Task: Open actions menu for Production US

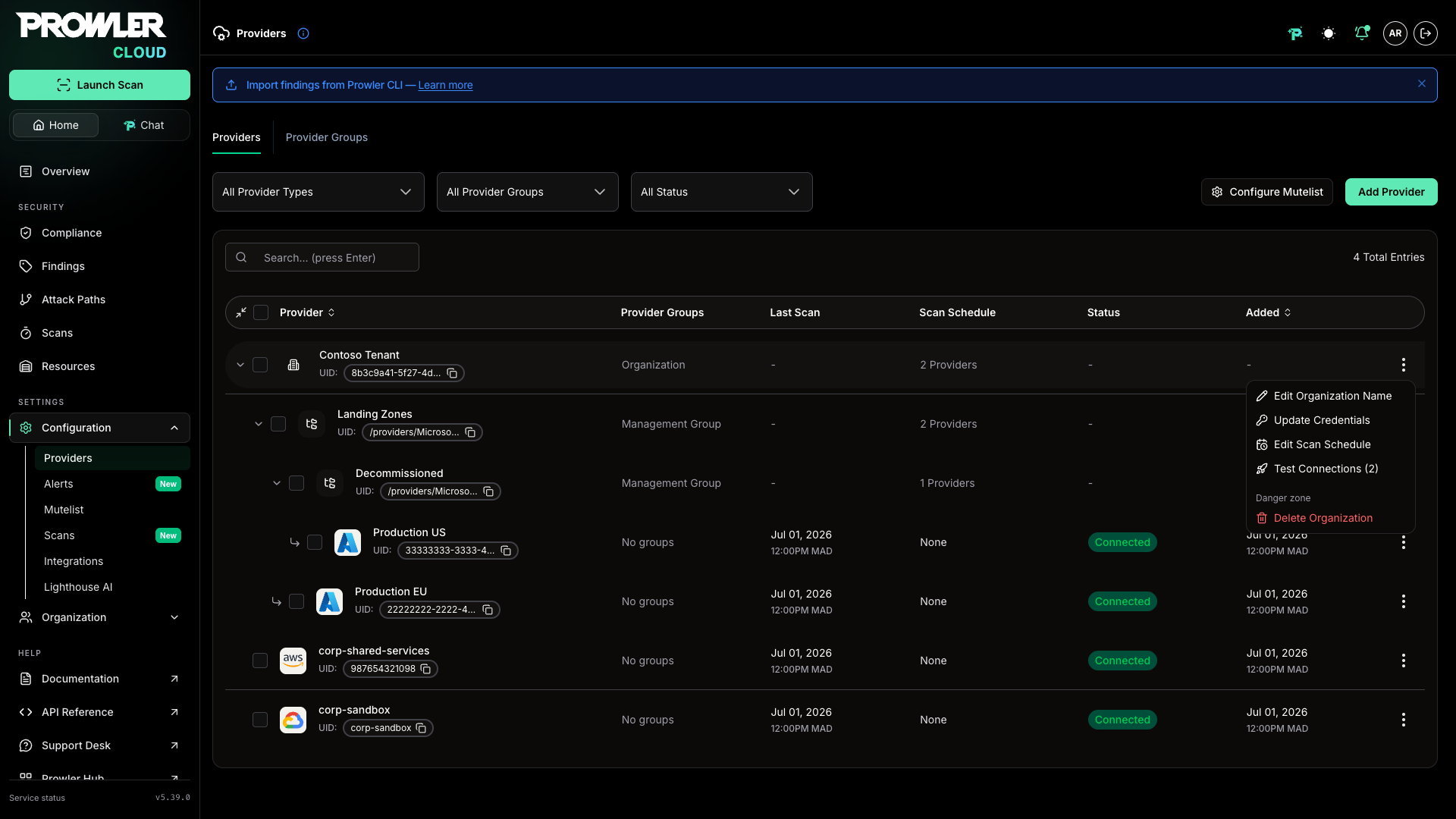Action: pos(1404,542)
